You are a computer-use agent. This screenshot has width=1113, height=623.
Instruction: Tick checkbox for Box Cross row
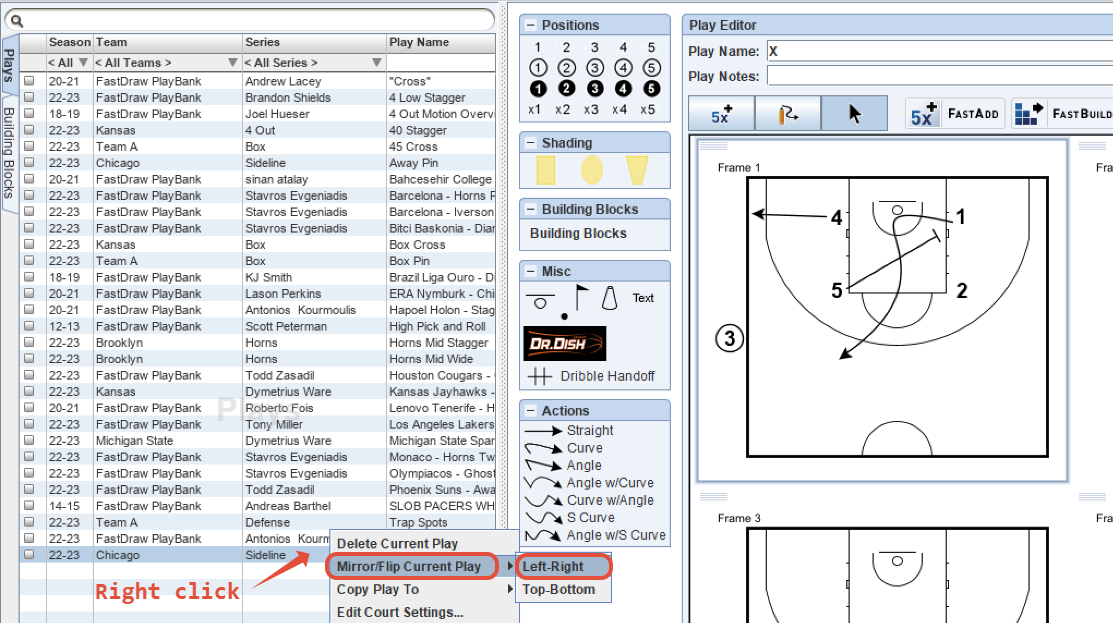(29, 244)
